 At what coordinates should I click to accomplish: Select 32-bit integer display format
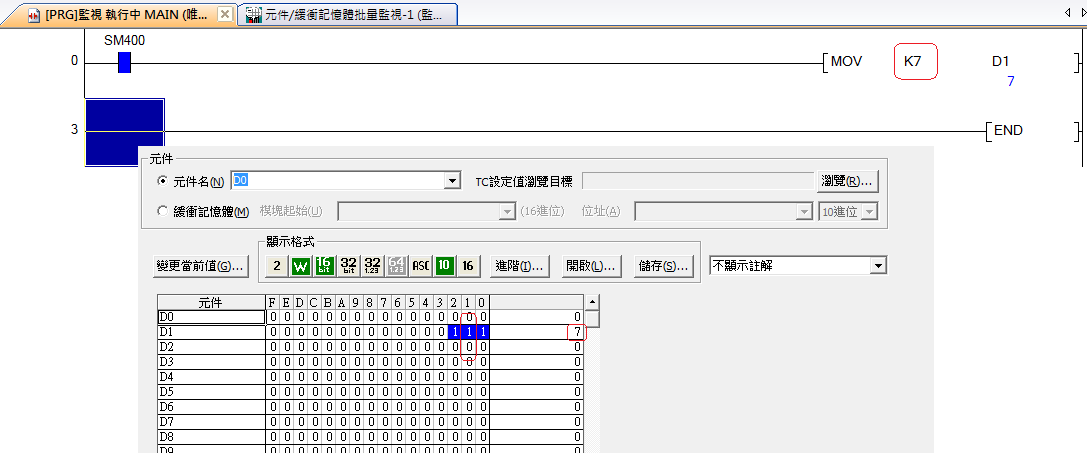coord(348,266)
